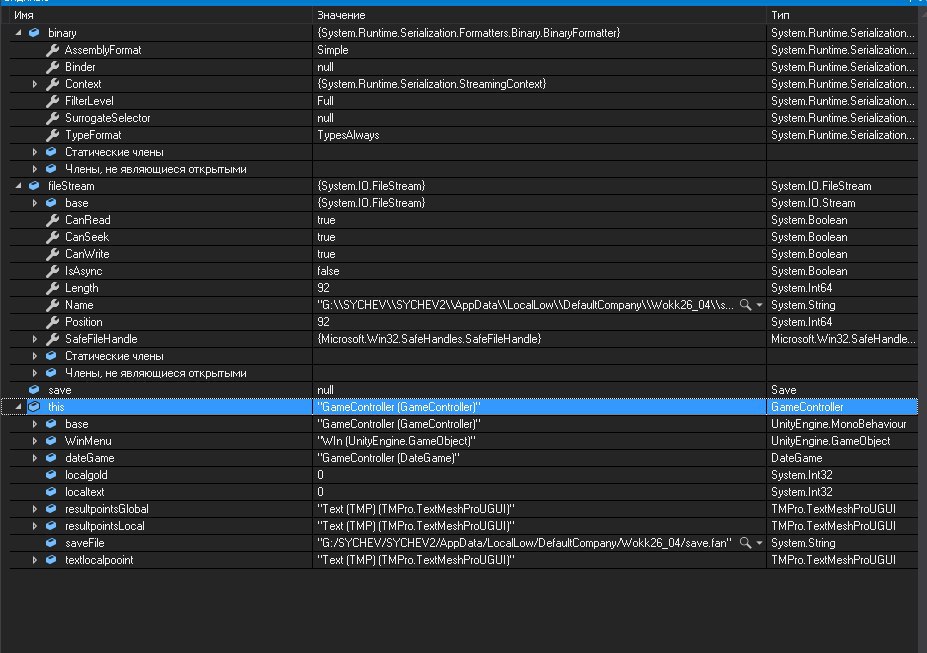Viewport: 927px width, 653px height.
Task: Click the wrench icon for Position
Action: 52,322
